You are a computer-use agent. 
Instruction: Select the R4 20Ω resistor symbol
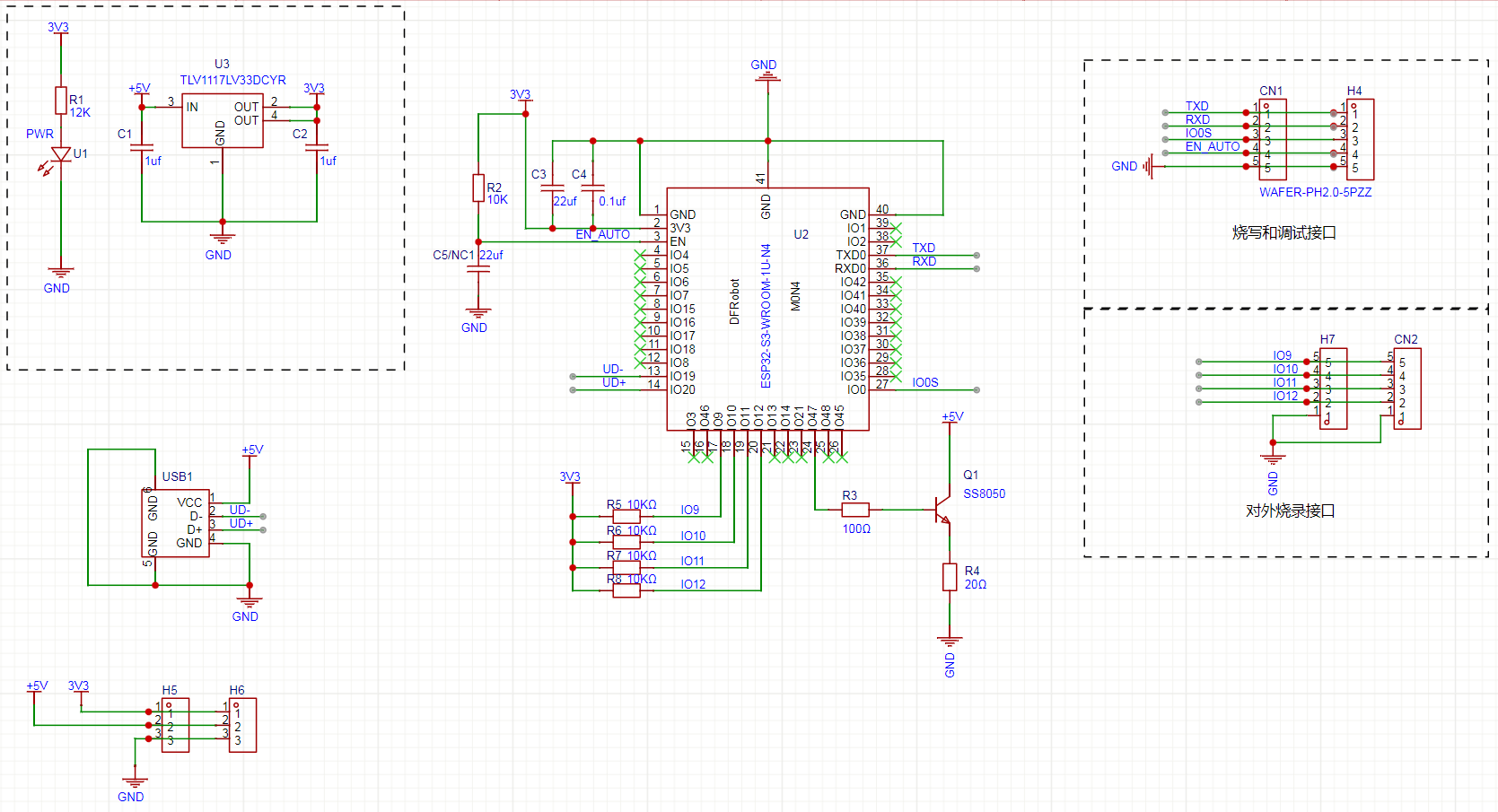click(950, 577)
